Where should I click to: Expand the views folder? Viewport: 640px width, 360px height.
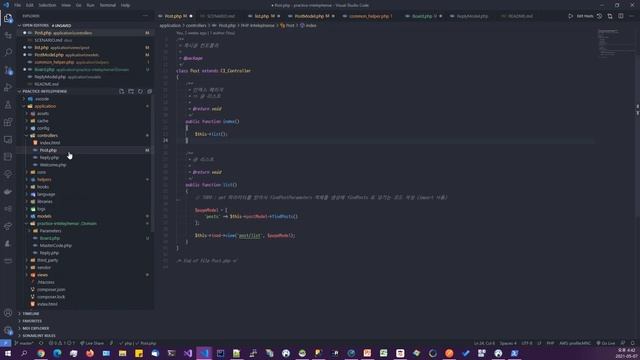[42, 275]
